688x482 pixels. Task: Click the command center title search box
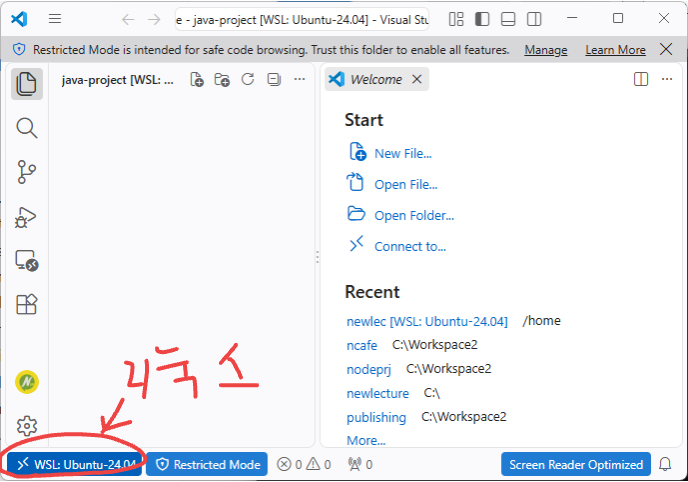pyautogui.click(x=302, y=20)
